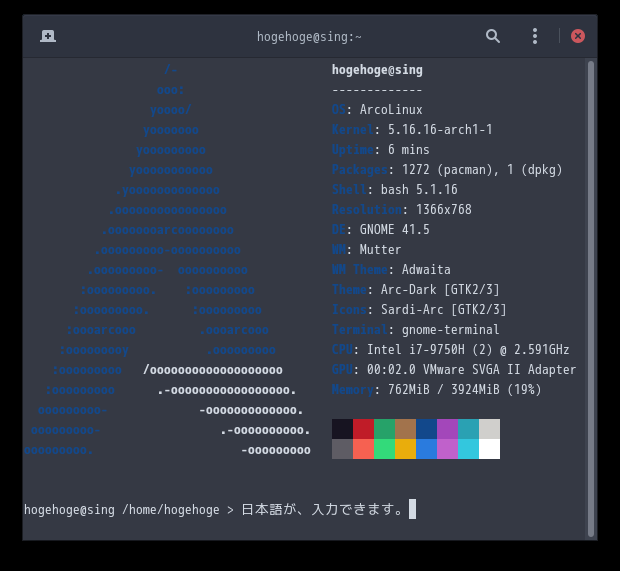Click the dark gray color swatch
The image size is (620, 571).
coord(342,449)
